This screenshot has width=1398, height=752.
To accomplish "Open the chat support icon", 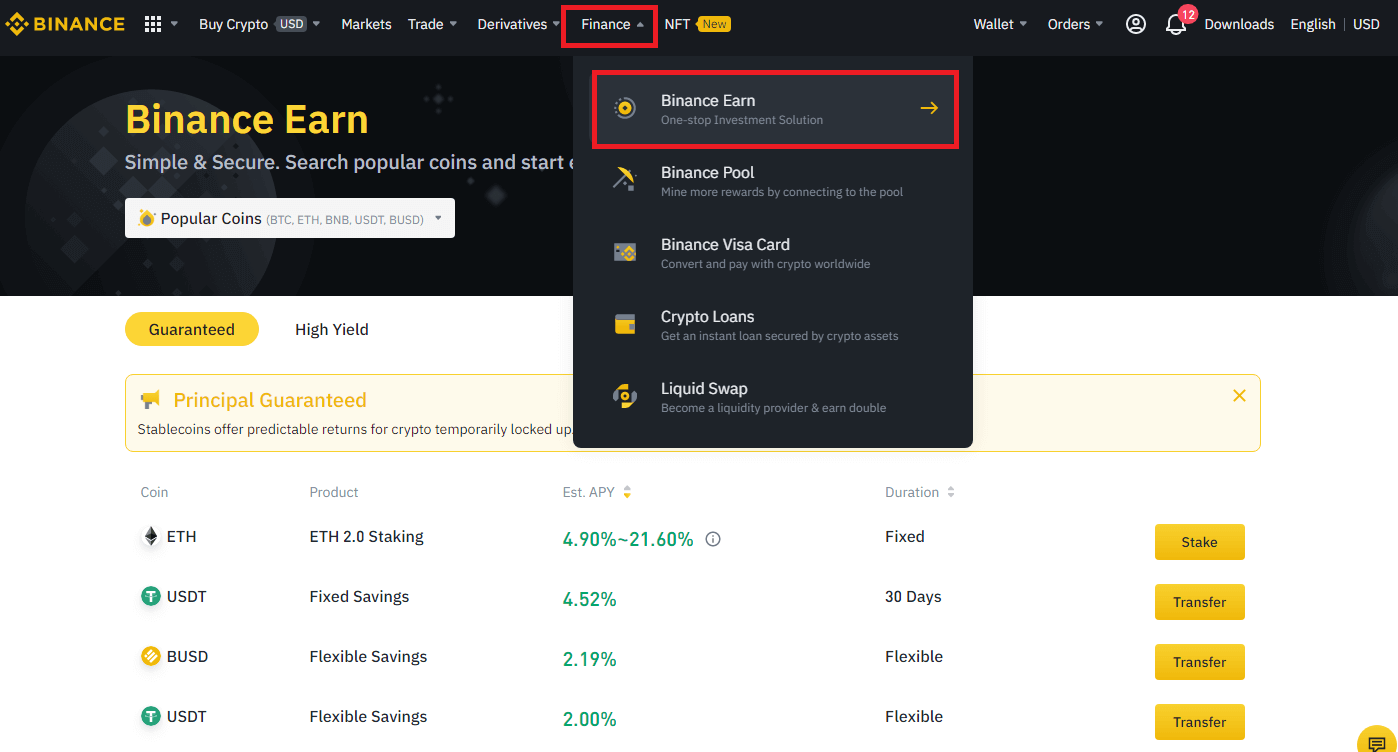I will click(x=1377, y=743).
